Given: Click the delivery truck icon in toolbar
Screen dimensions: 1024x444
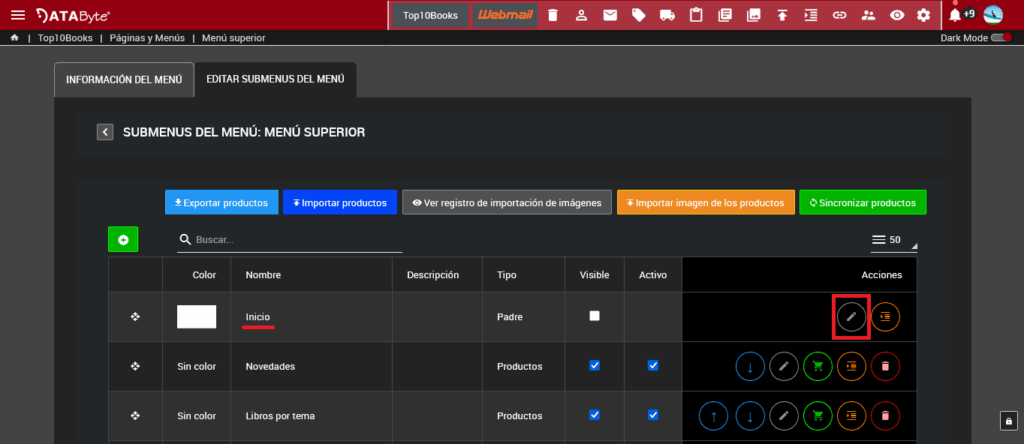Looking at the screenshot, I should 667,15.
